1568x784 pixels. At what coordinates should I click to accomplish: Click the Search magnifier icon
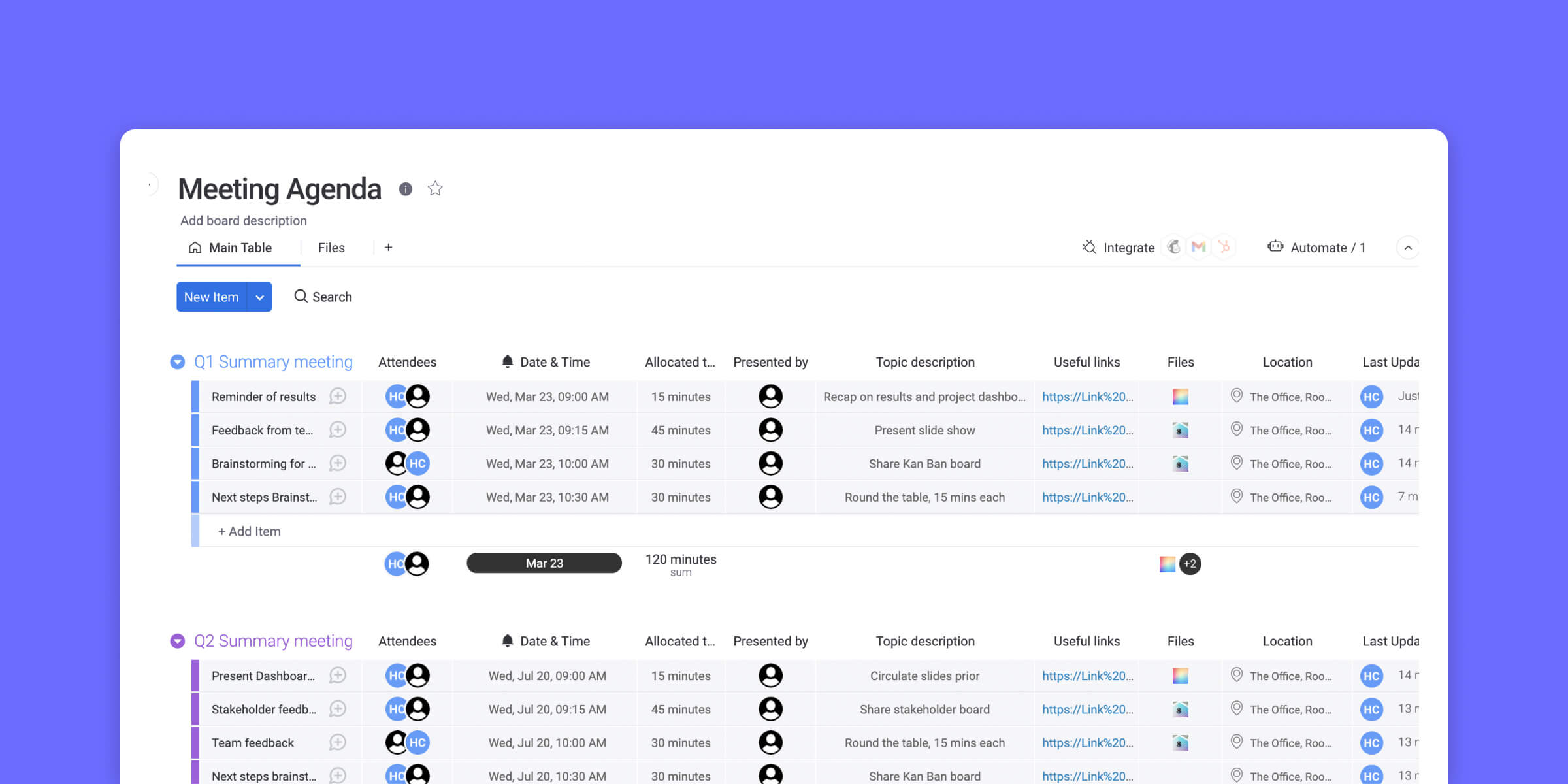[x=301, y=297]
